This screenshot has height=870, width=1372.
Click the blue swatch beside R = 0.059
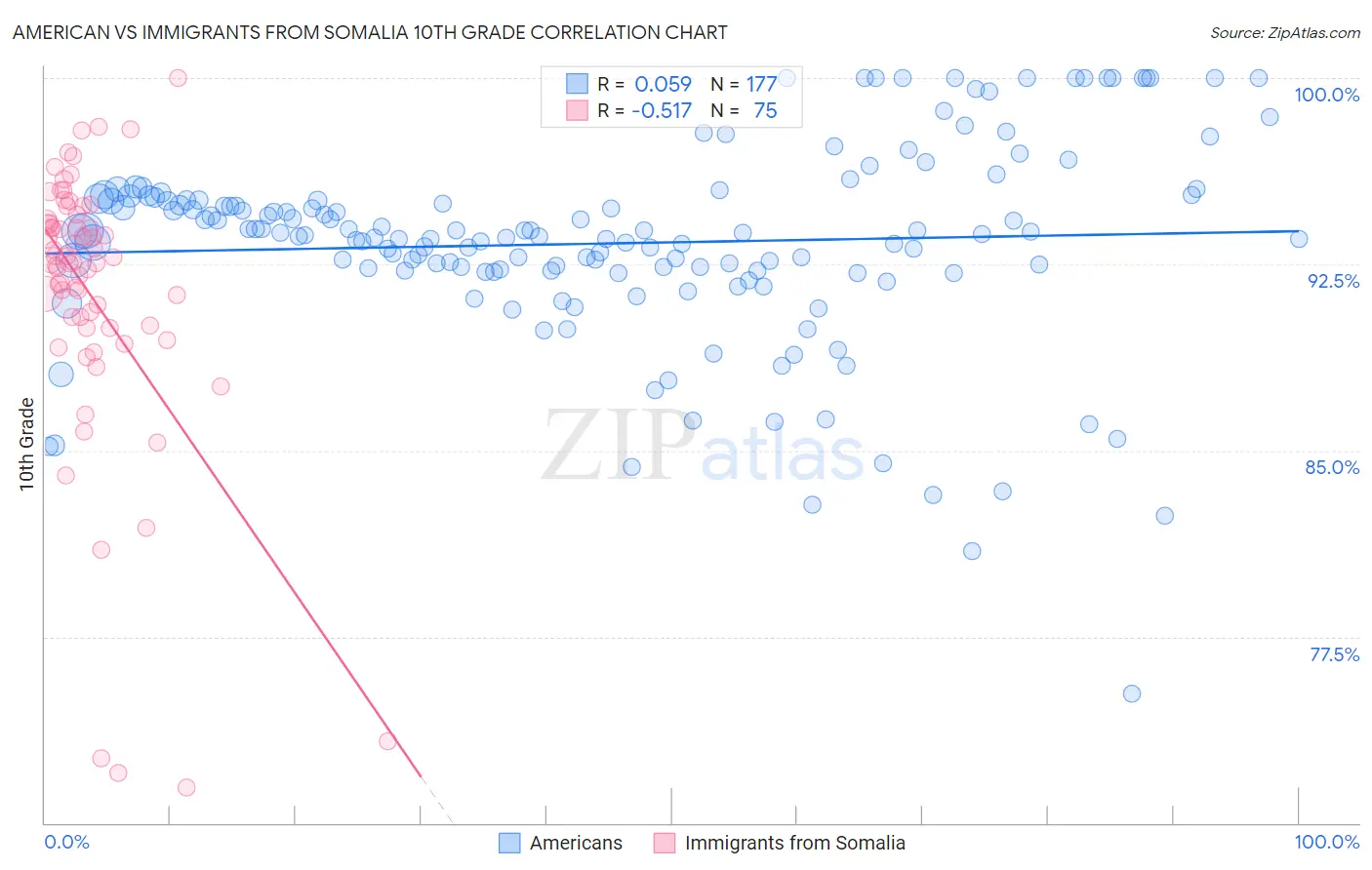coord(578,84)
